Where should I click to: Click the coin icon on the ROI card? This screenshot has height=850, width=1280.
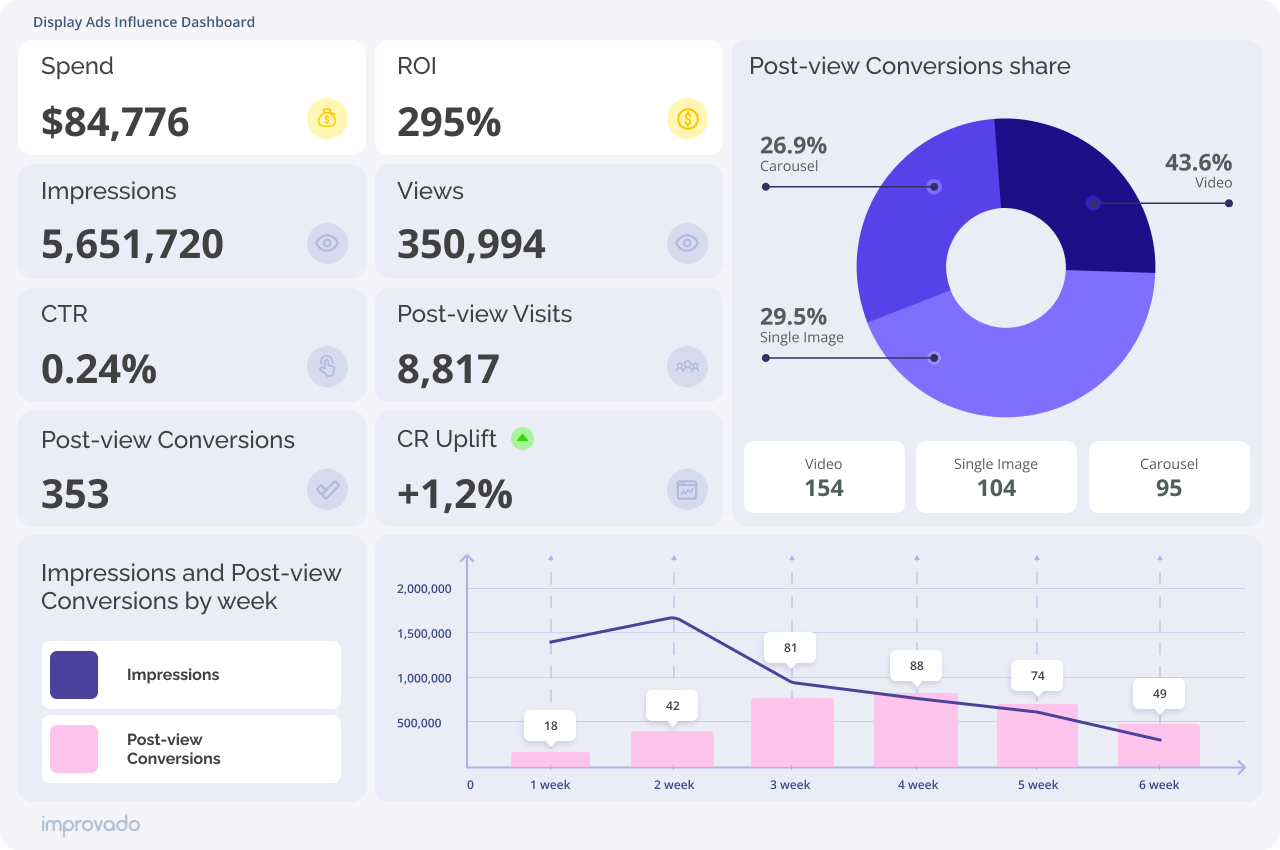tap(687, 119)
